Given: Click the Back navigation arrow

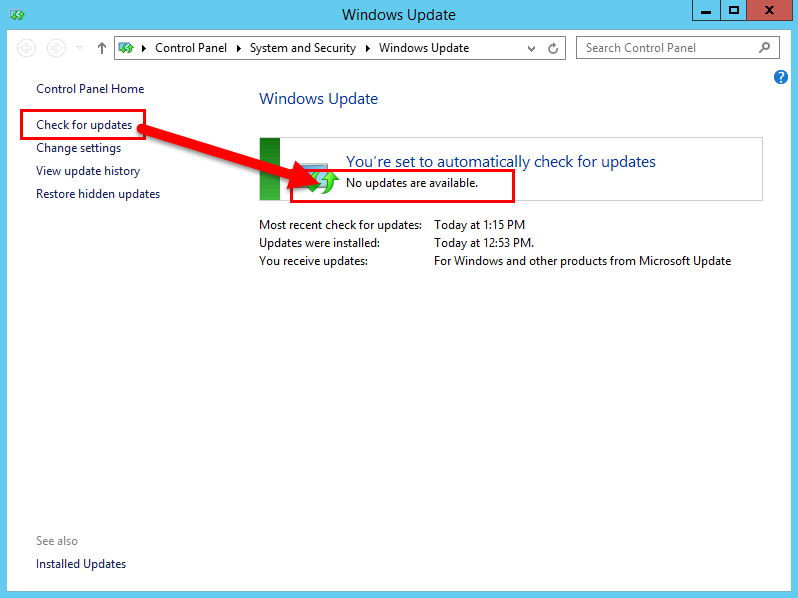Looking at the screenshot, I should point(26,48).
